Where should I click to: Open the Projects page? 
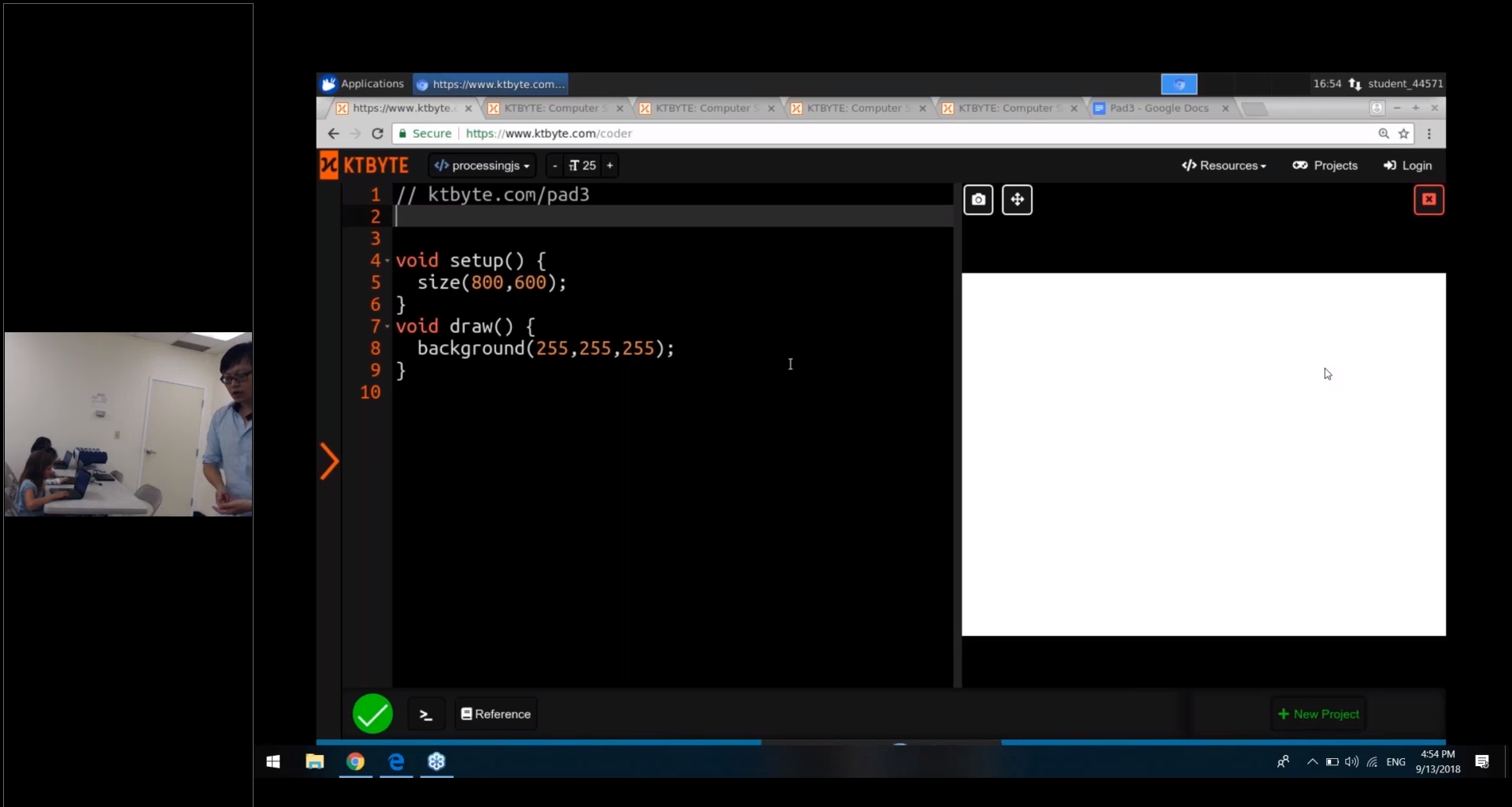tap(1325, 165)
